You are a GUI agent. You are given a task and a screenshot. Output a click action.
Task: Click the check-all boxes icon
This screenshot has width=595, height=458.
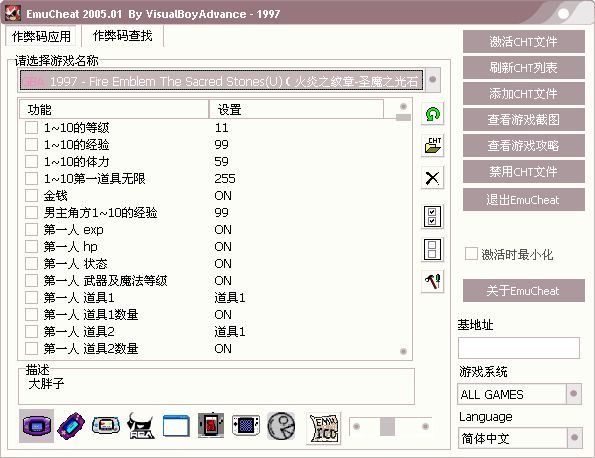[432, 216]
